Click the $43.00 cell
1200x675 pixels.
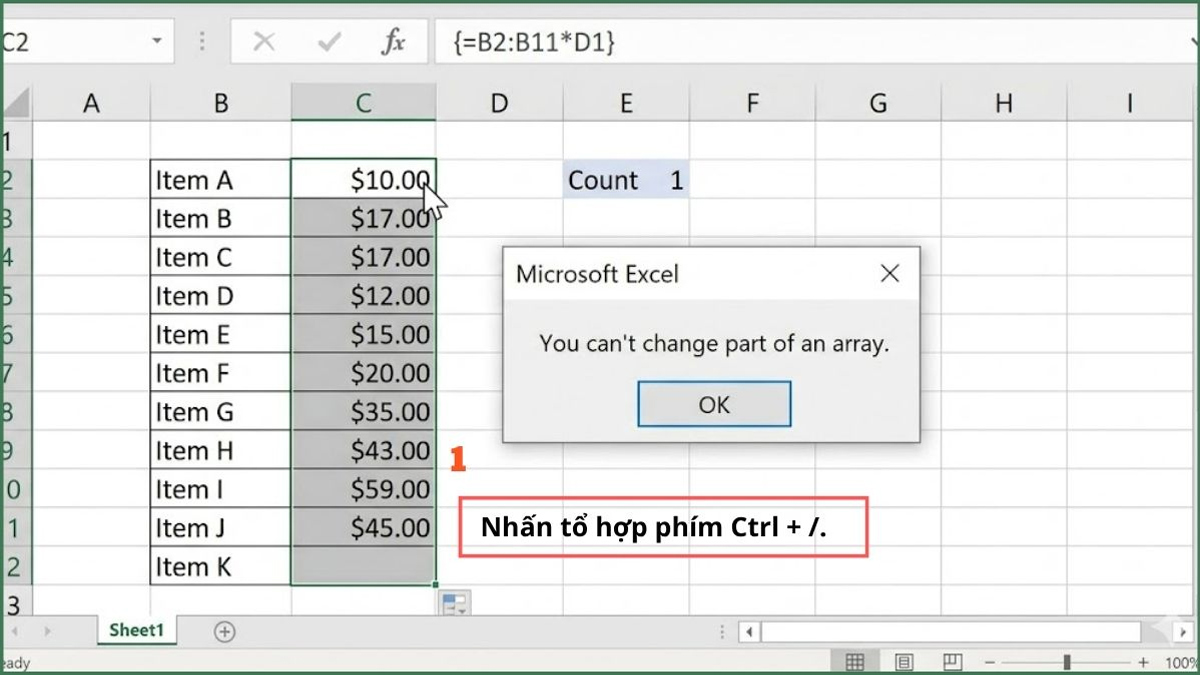pos(364,451)
